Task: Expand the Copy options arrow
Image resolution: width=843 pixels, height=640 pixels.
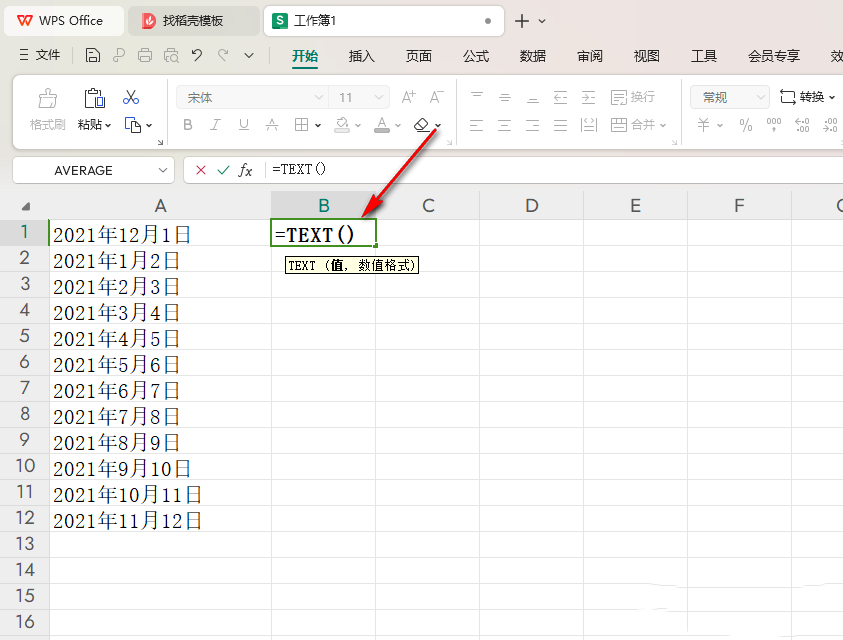Action: (x=149, y=125)
